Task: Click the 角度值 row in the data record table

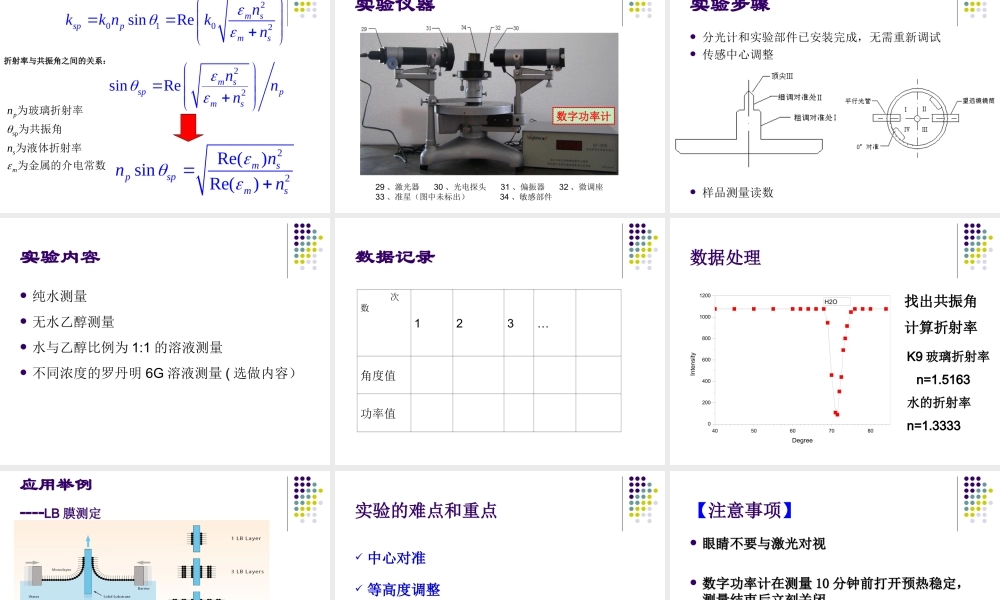Action: coord(380,377)
